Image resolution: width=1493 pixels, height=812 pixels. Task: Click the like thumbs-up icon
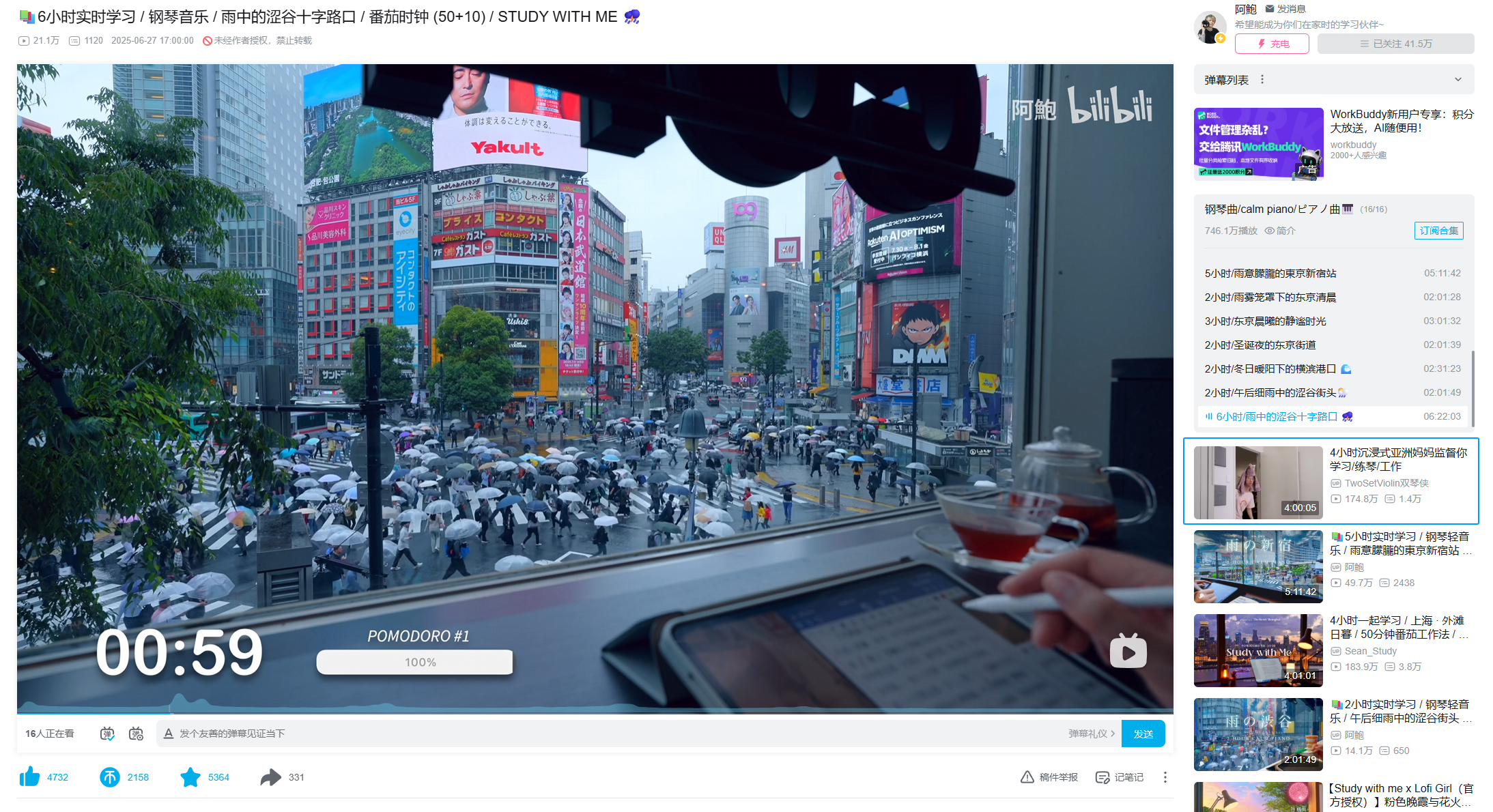coord(29,777)
